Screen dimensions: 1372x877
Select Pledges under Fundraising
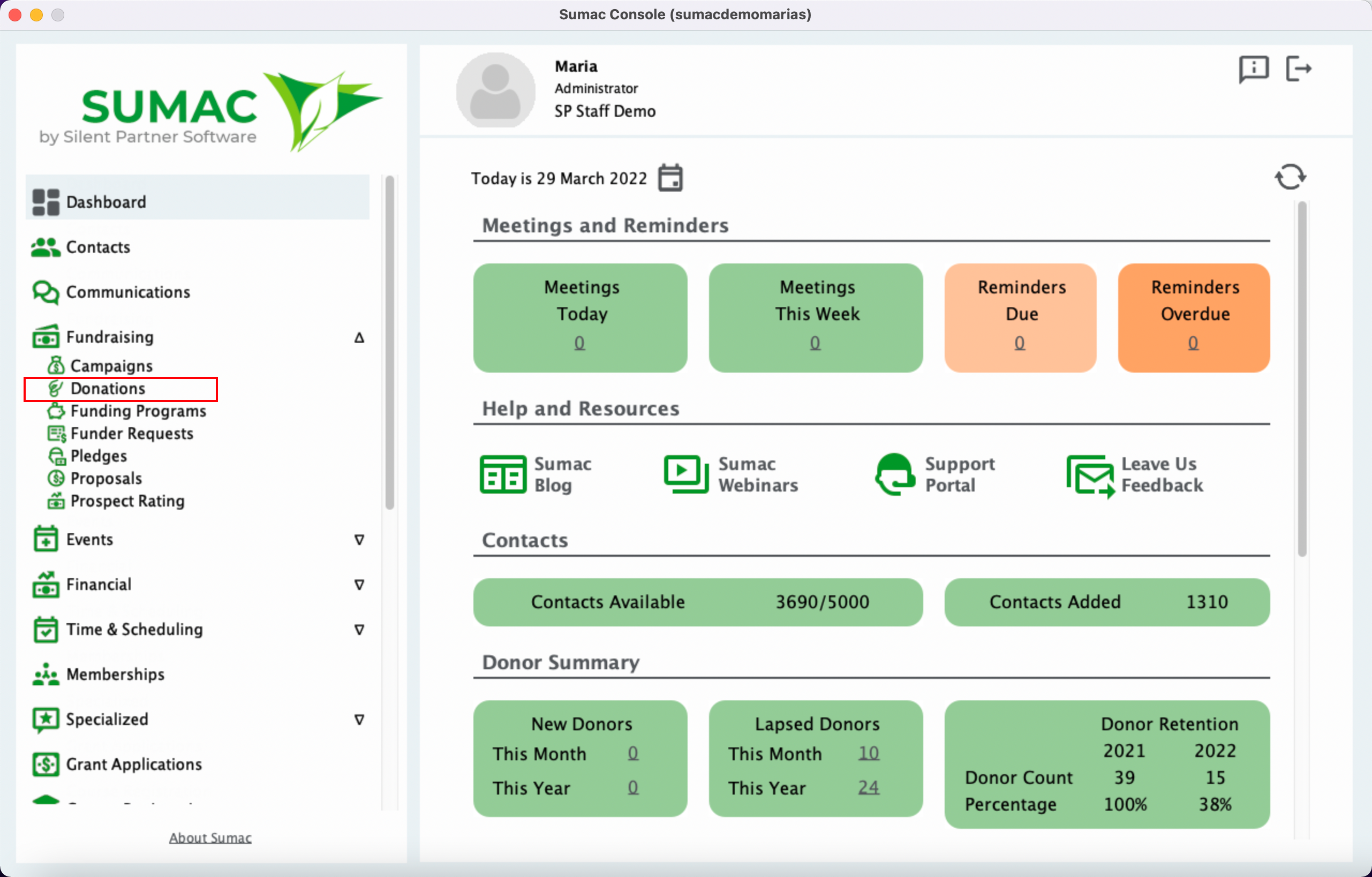(x=99, y=456)
